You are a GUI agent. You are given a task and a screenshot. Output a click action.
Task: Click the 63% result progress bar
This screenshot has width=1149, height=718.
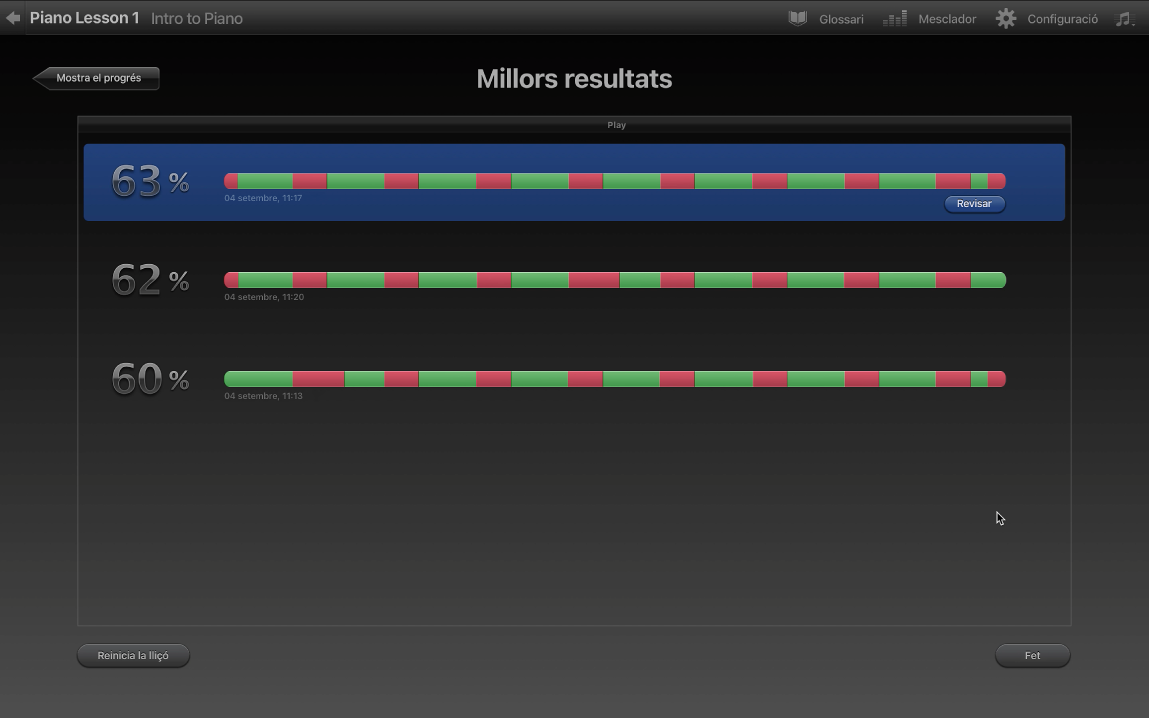tap(615, 181)
